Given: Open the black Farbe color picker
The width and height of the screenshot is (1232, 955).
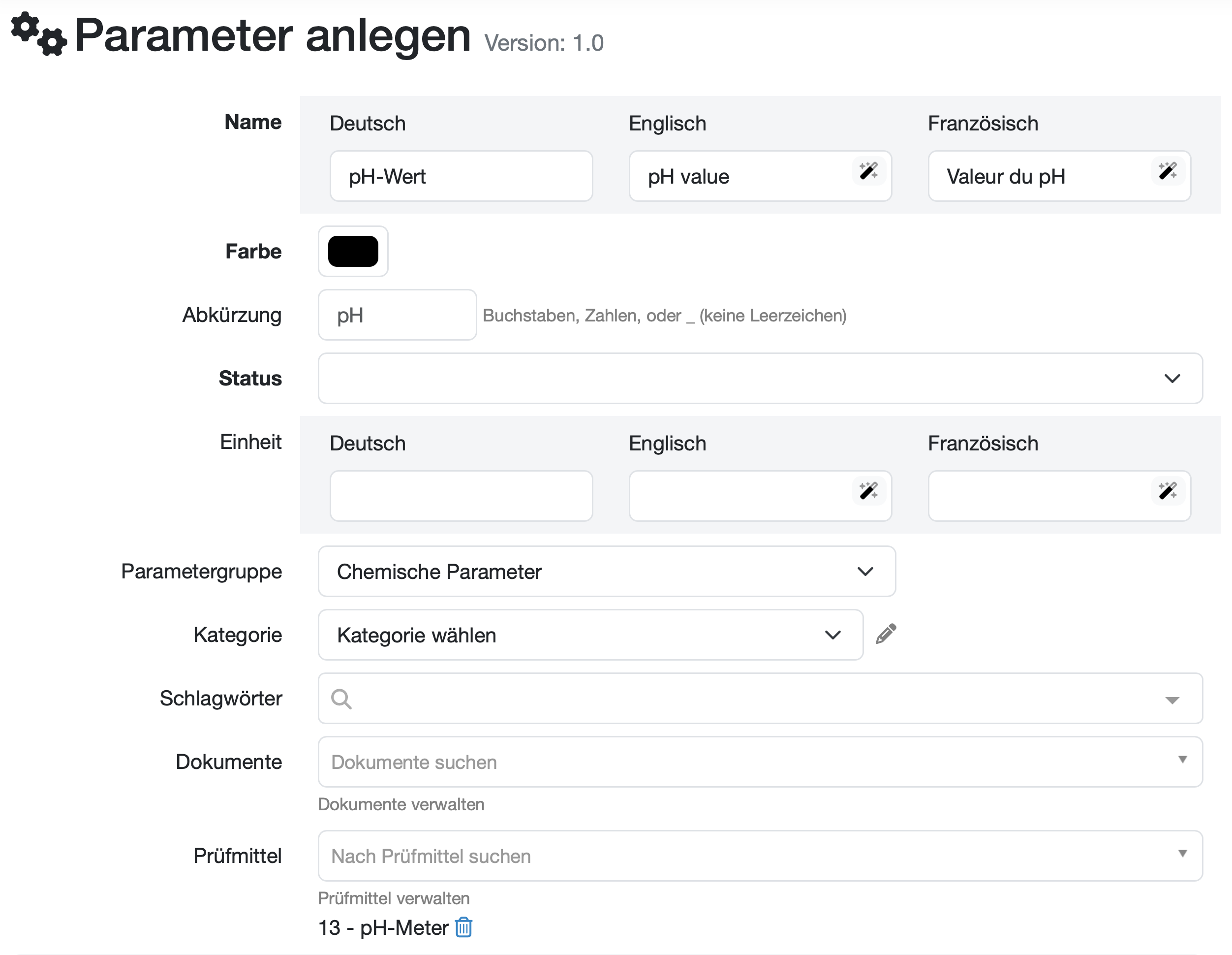Looking at the screenshot, I should [x=353, y=251].
